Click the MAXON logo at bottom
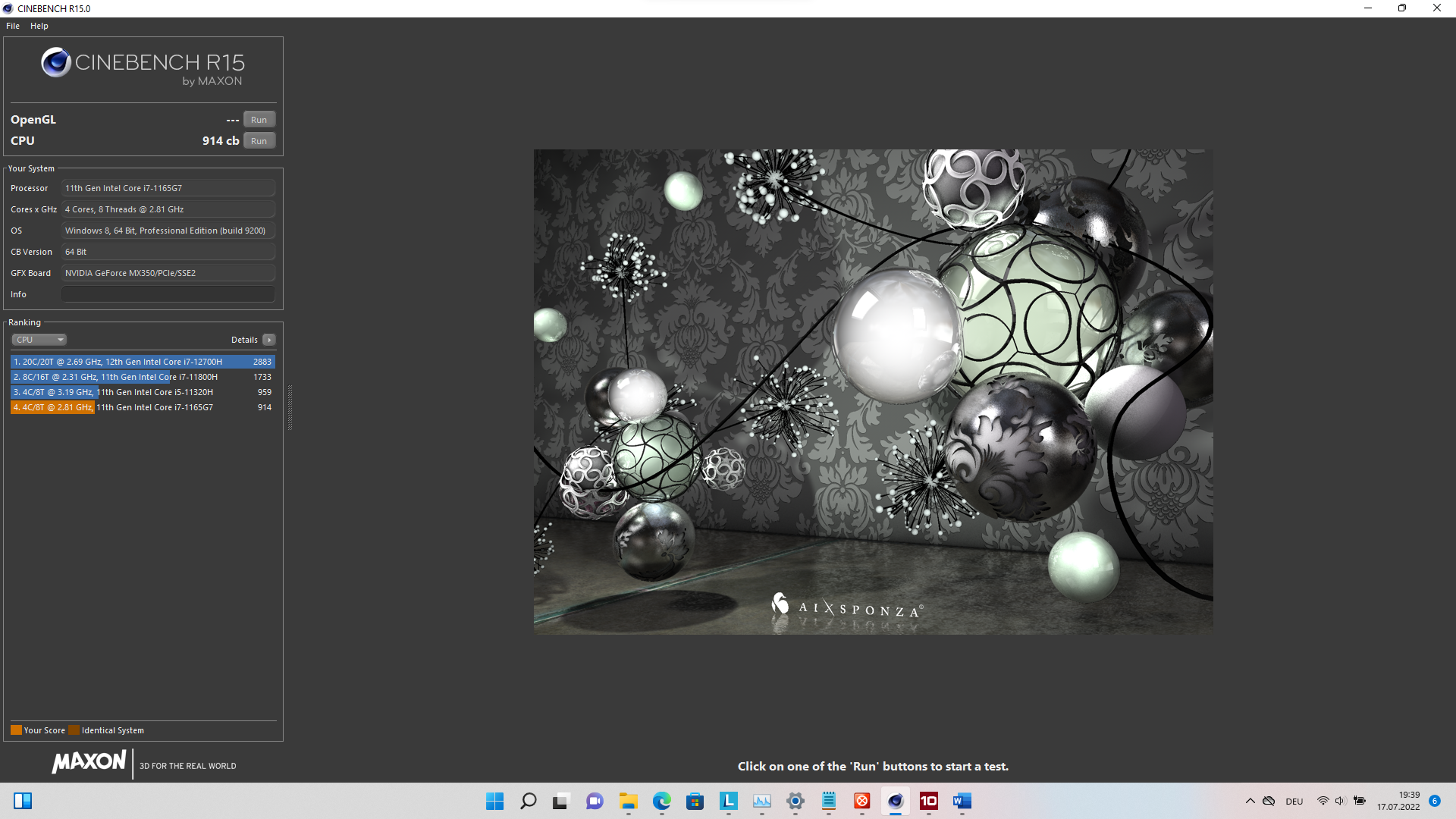 pos(89,761)
